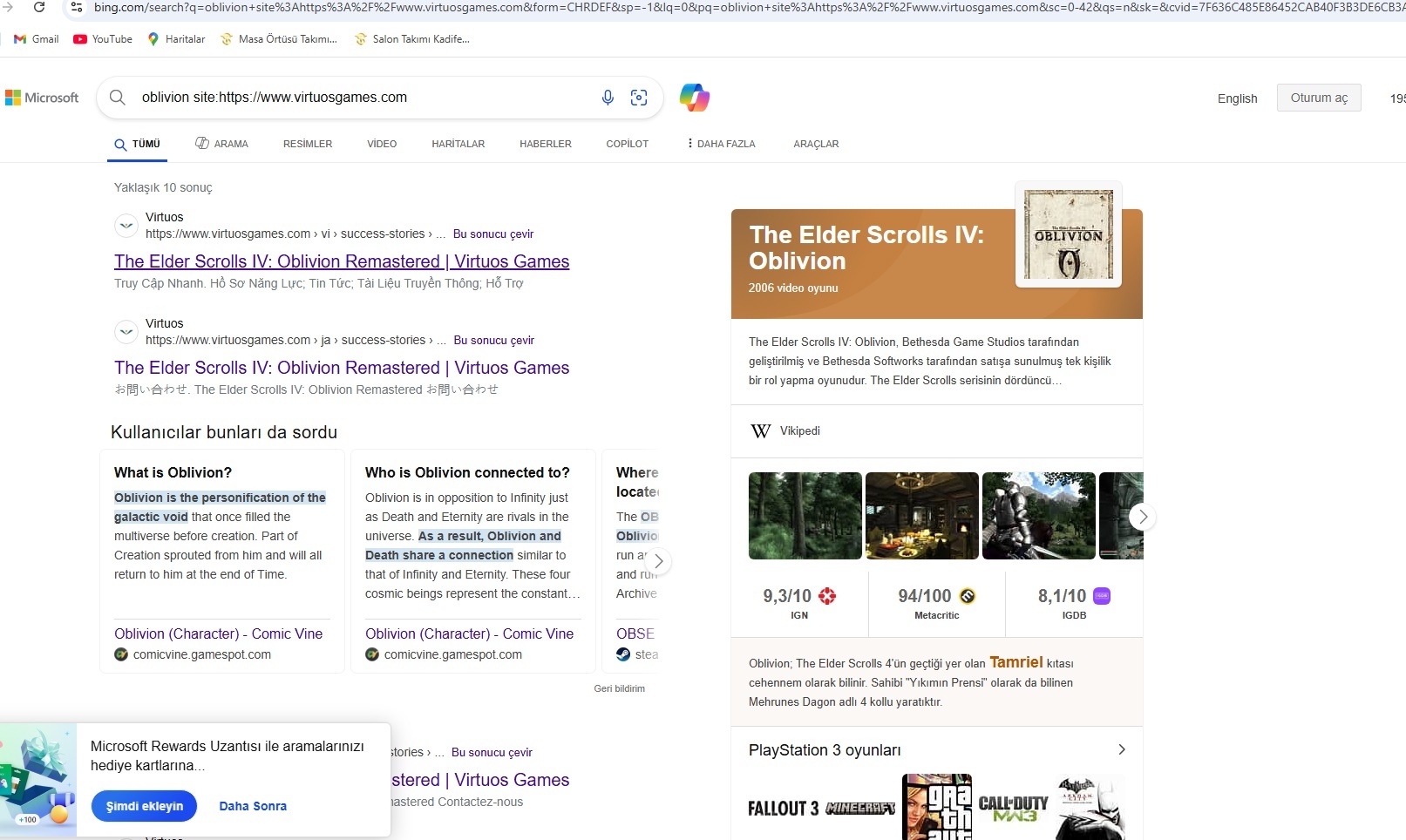Image resolution: width=1406 pixels, height=840 pixels.
Task: Open Call of Duty MW3 logo
Action: pyautogui.click(x=1013, y=809)
